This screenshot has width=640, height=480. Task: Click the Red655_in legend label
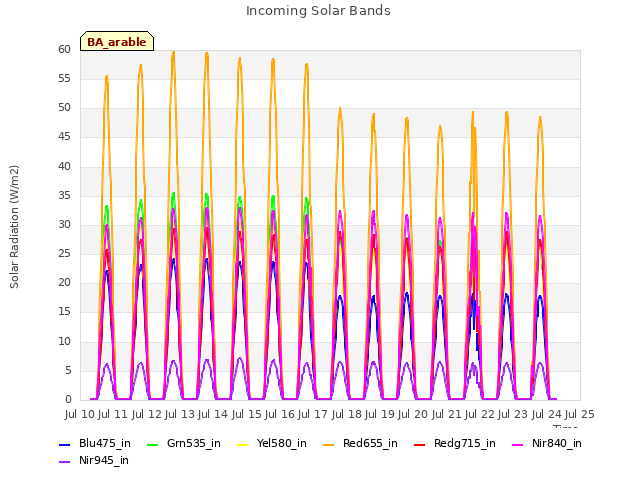coord(370,443)
